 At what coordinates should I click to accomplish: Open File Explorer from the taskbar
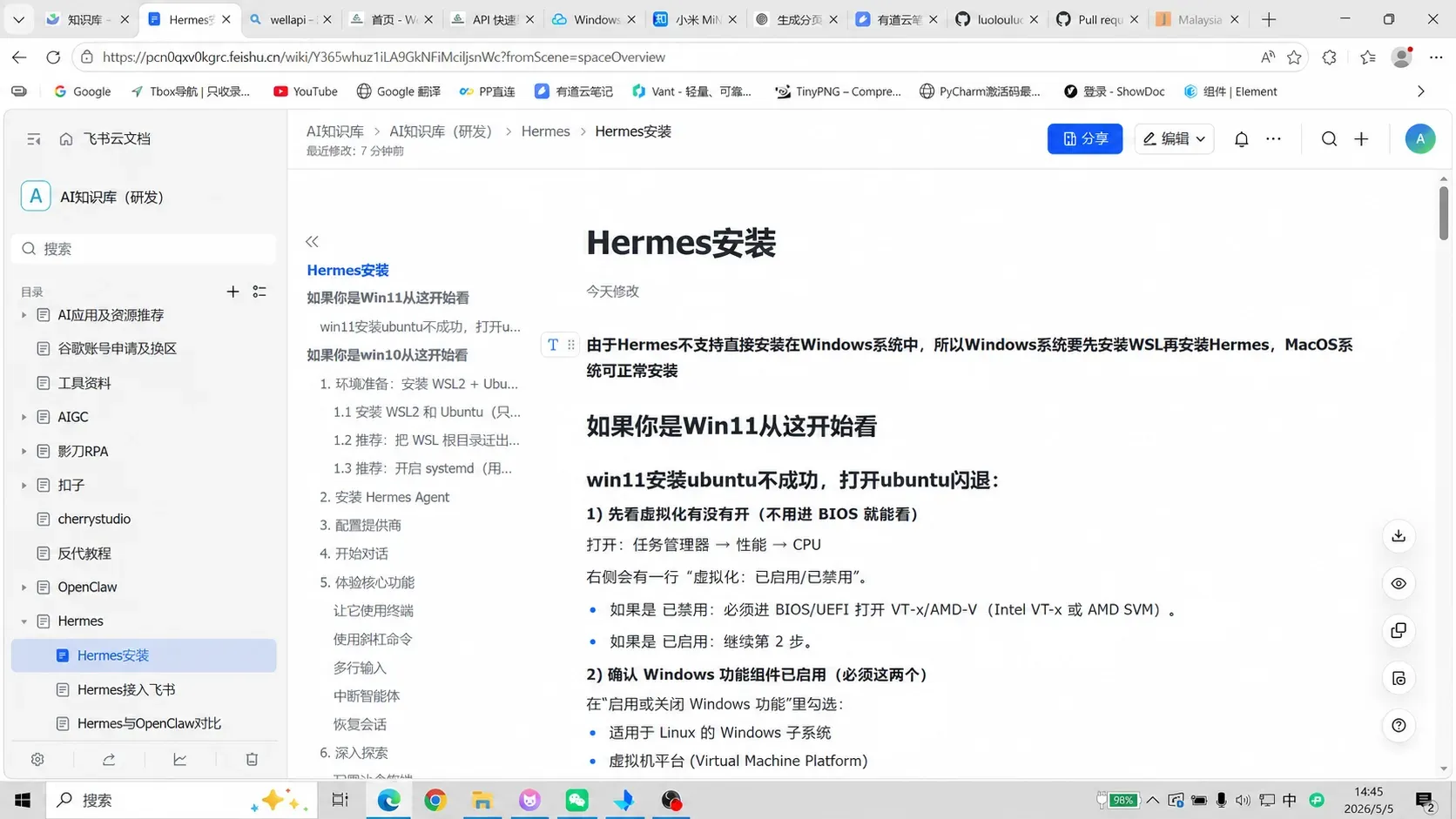[x=482, y=800]
